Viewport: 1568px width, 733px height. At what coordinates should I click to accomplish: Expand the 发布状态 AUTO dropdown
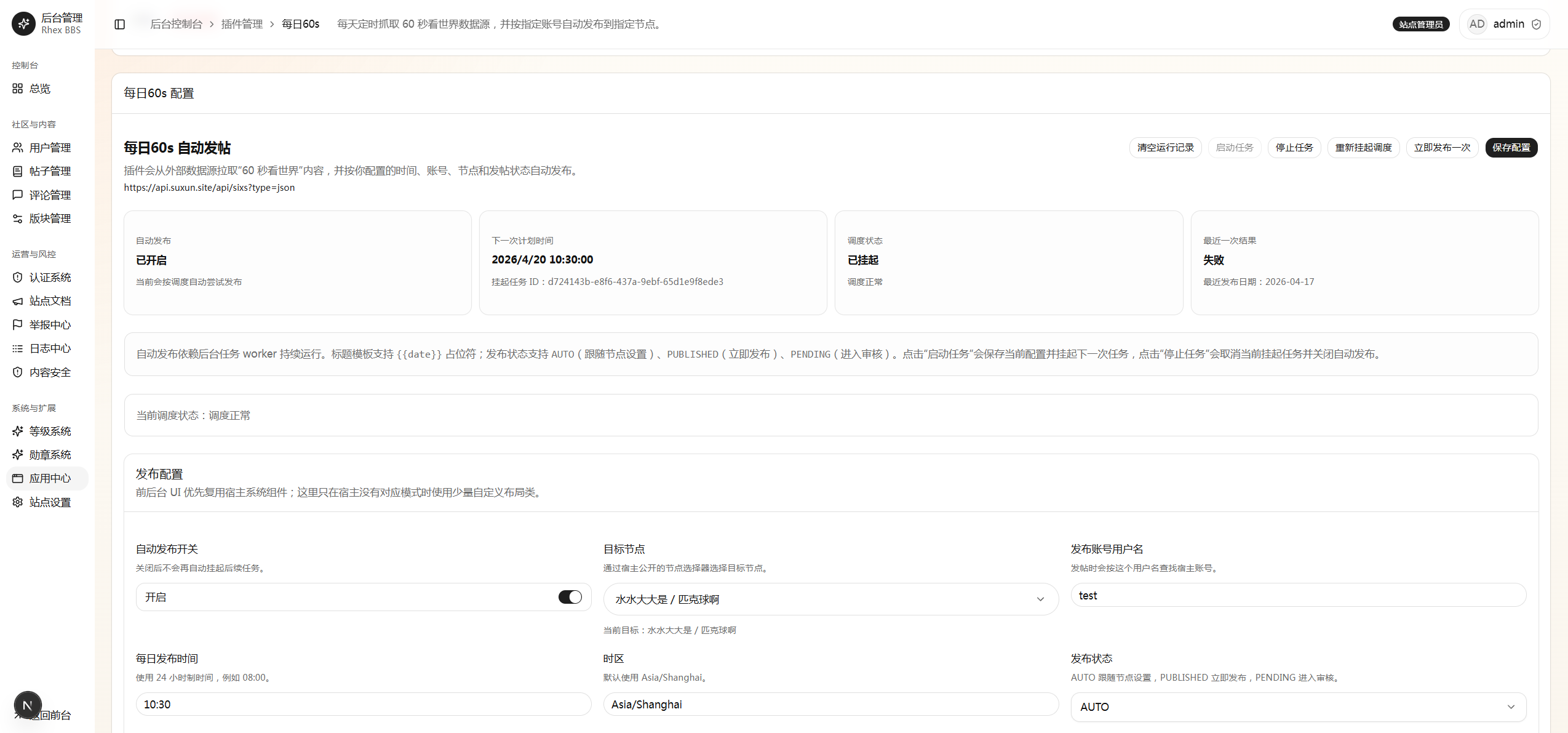coord(1298,707)
